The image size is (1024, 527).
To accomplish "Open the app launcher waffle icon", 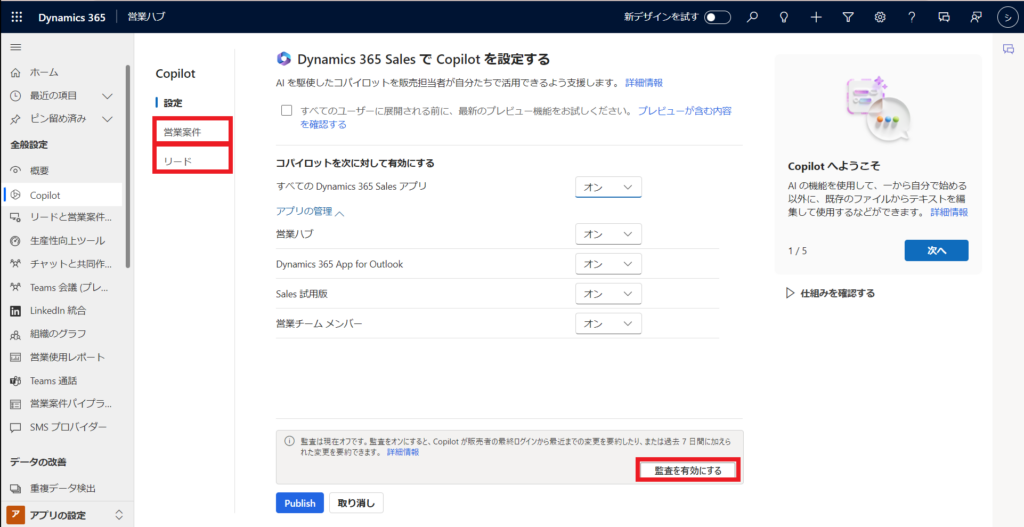I will click(x=16, y=17).
